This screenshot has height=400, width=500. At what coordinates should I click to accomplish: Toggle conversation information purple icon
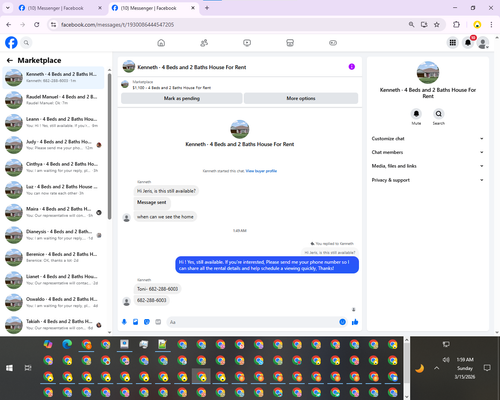pyautogui.click(x=352, y=67)
